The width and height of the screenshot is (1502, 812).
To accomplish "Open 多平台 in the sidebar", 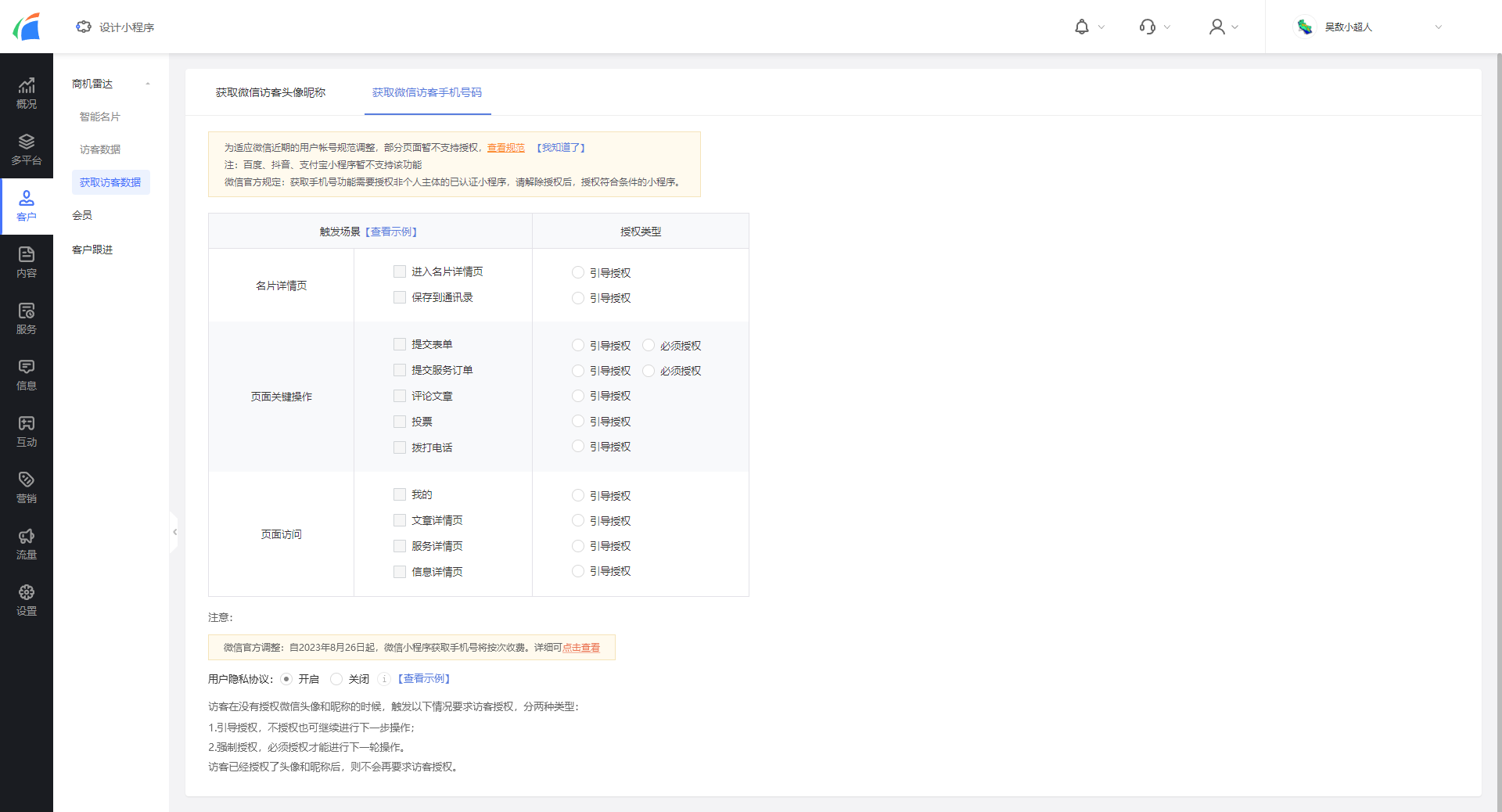I will [27, 150].
